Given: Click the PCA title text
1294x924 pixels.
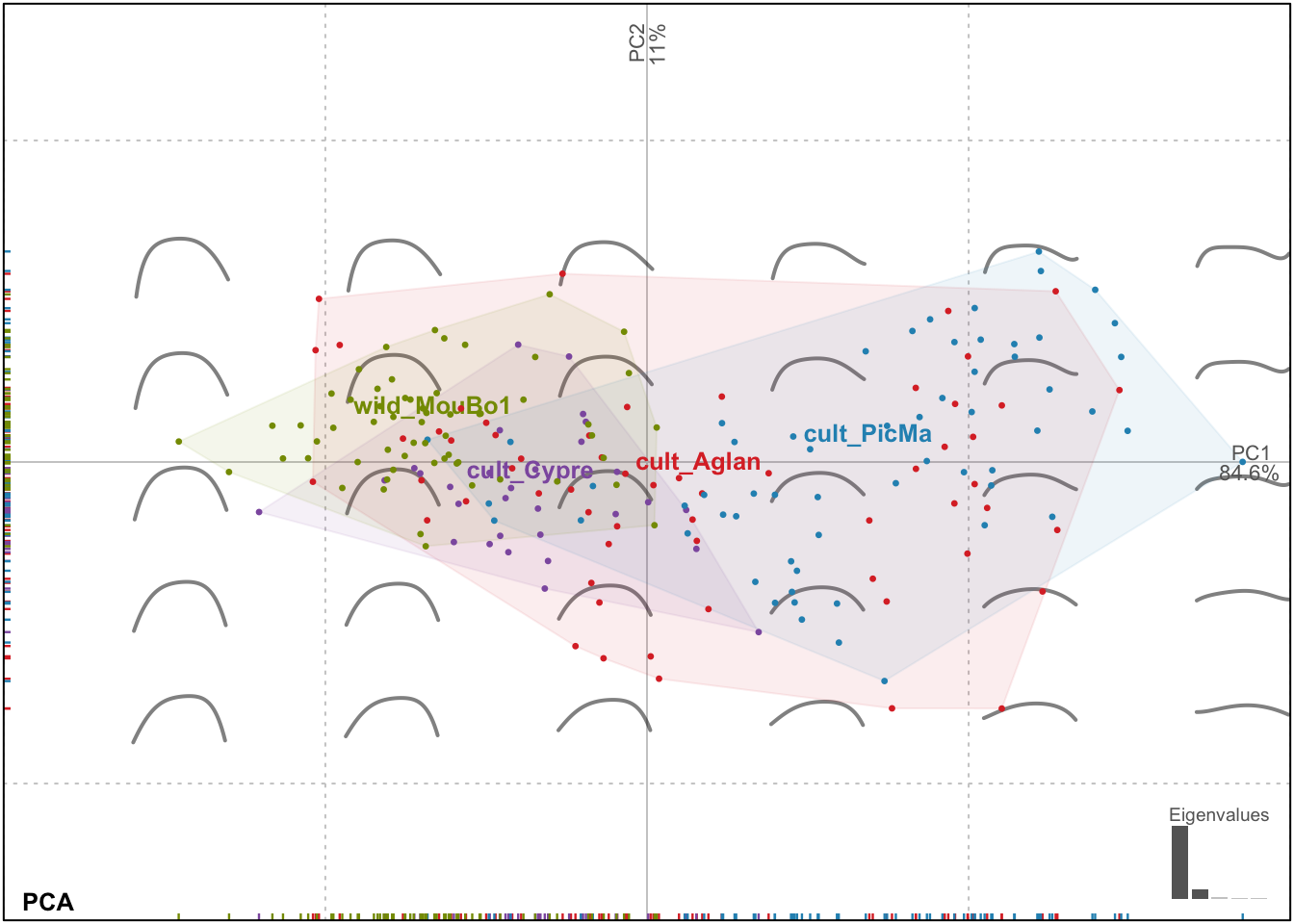Looking at the screenshot, I should click(48, 902).
